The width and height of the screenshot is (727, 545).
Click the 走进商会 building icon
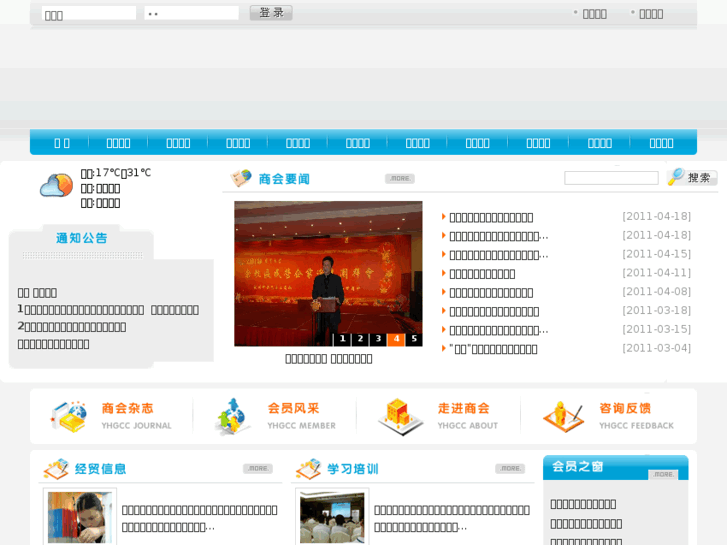pos(400,417)
